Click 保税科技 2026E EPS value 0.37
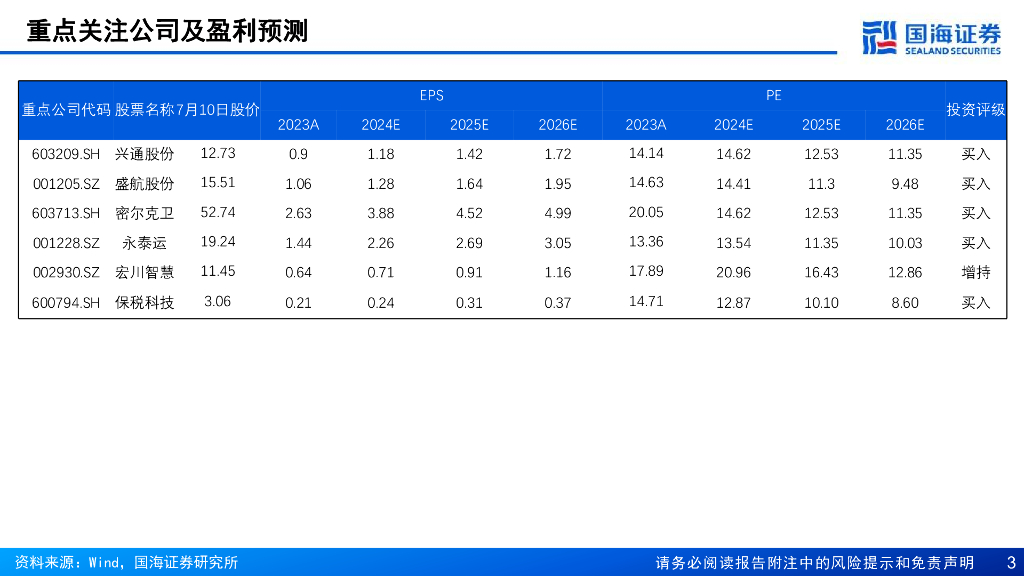The image size is (1024, 576). 558,303
